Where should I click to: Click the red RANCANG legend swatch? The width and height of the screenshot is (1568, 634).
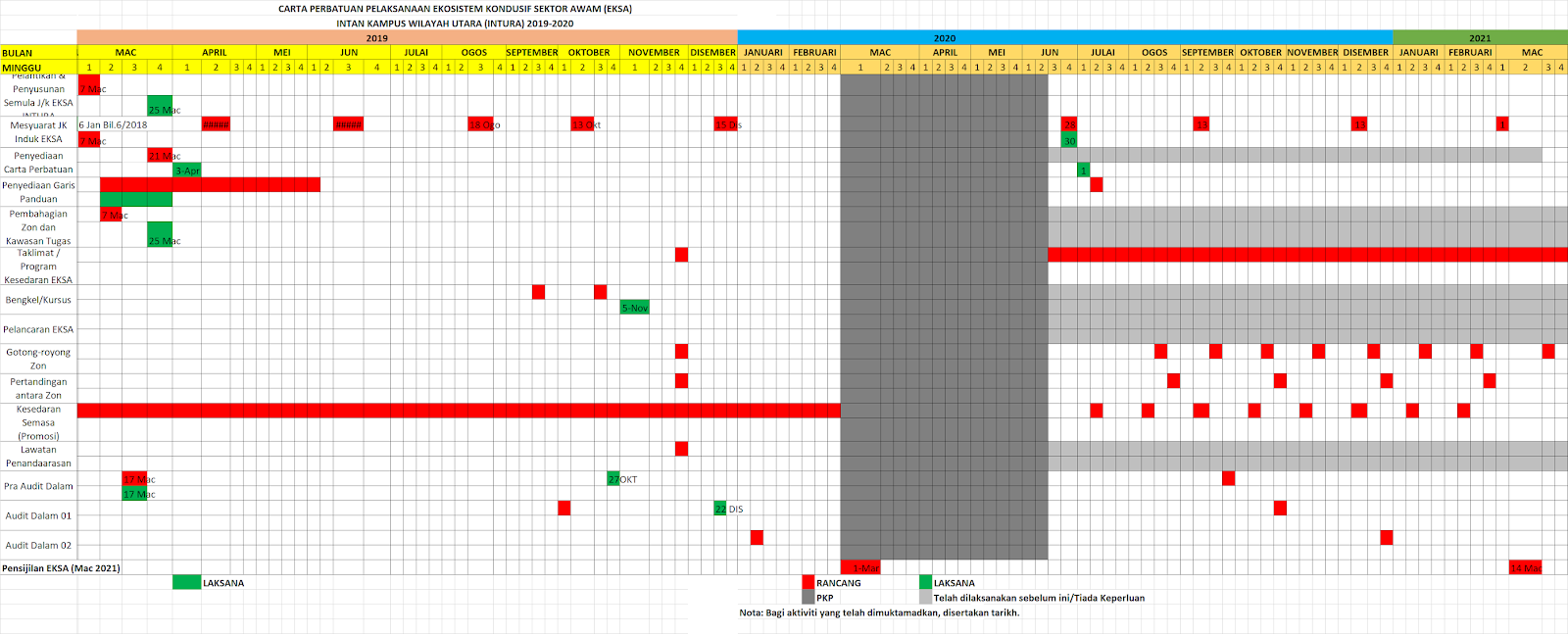808,582
